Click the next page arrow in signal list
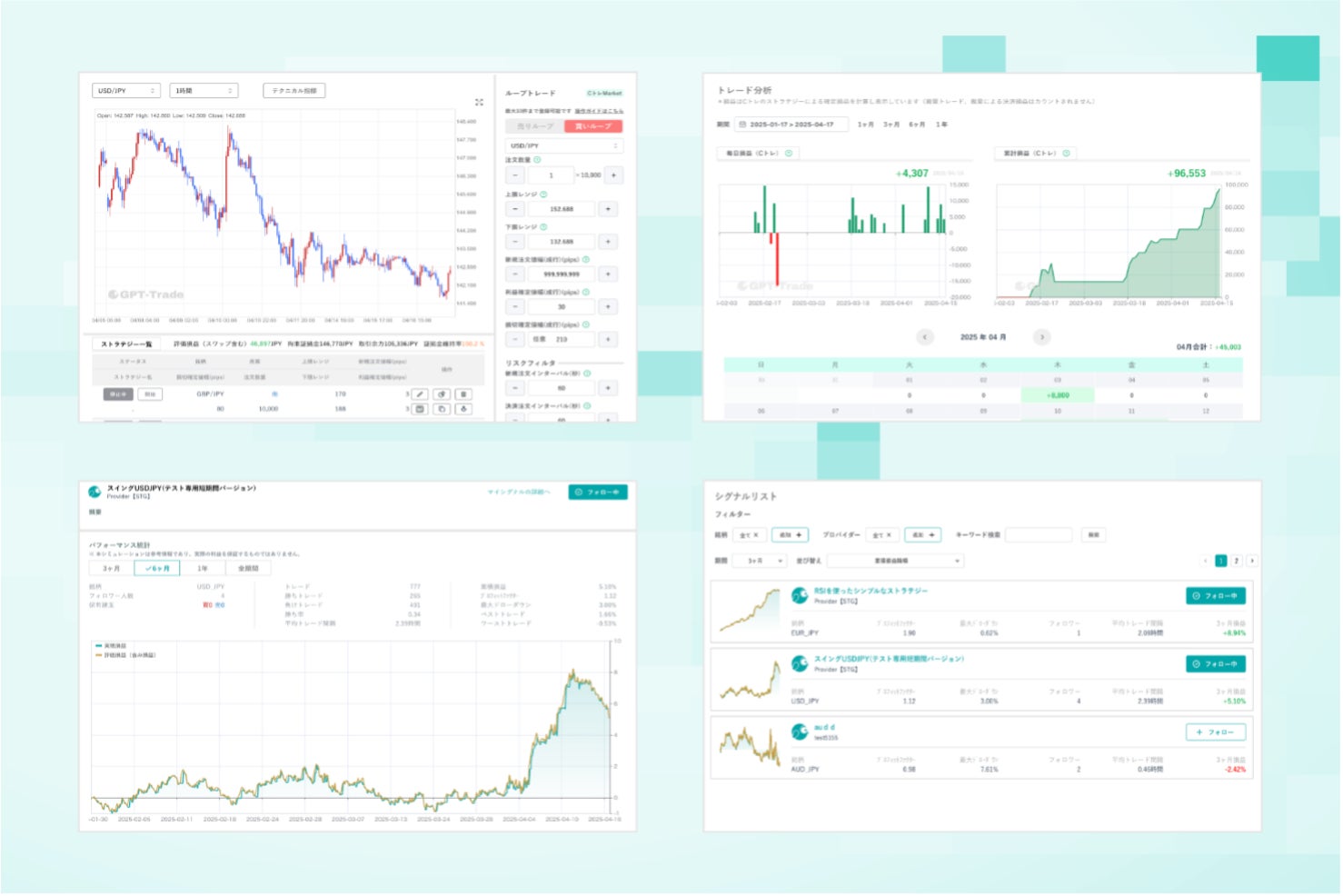Image resolution: width=1343 pixels, height=896 pixels. click(1252, 561)
